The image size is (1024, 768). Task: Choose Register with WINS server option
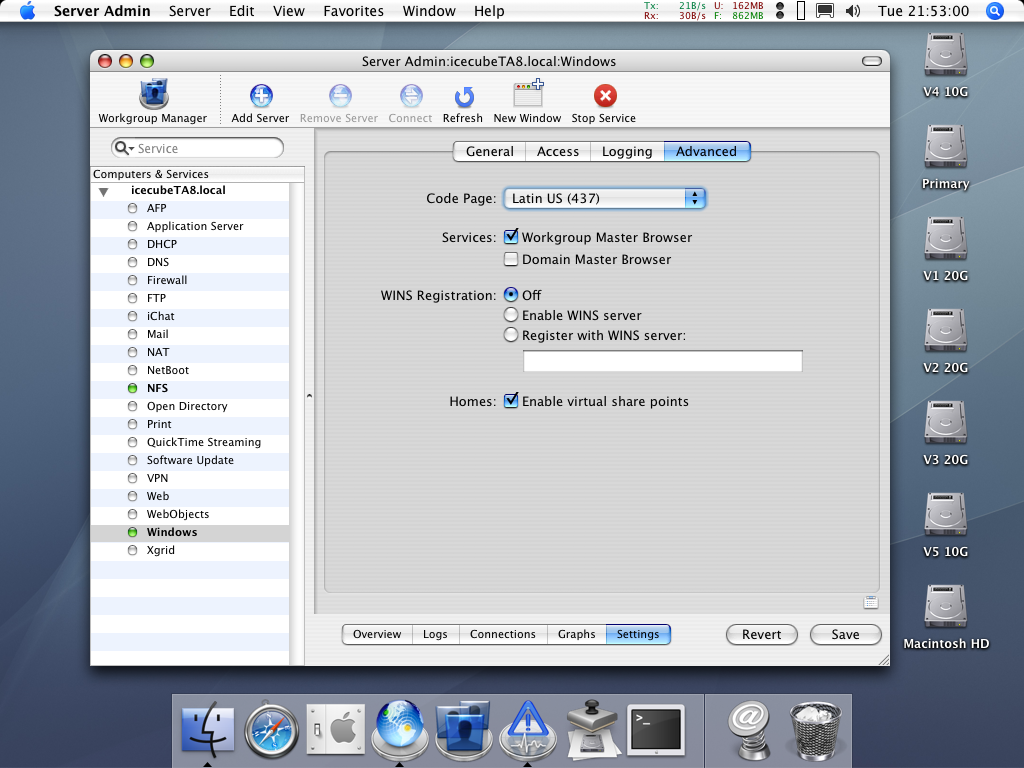(511, 335)
